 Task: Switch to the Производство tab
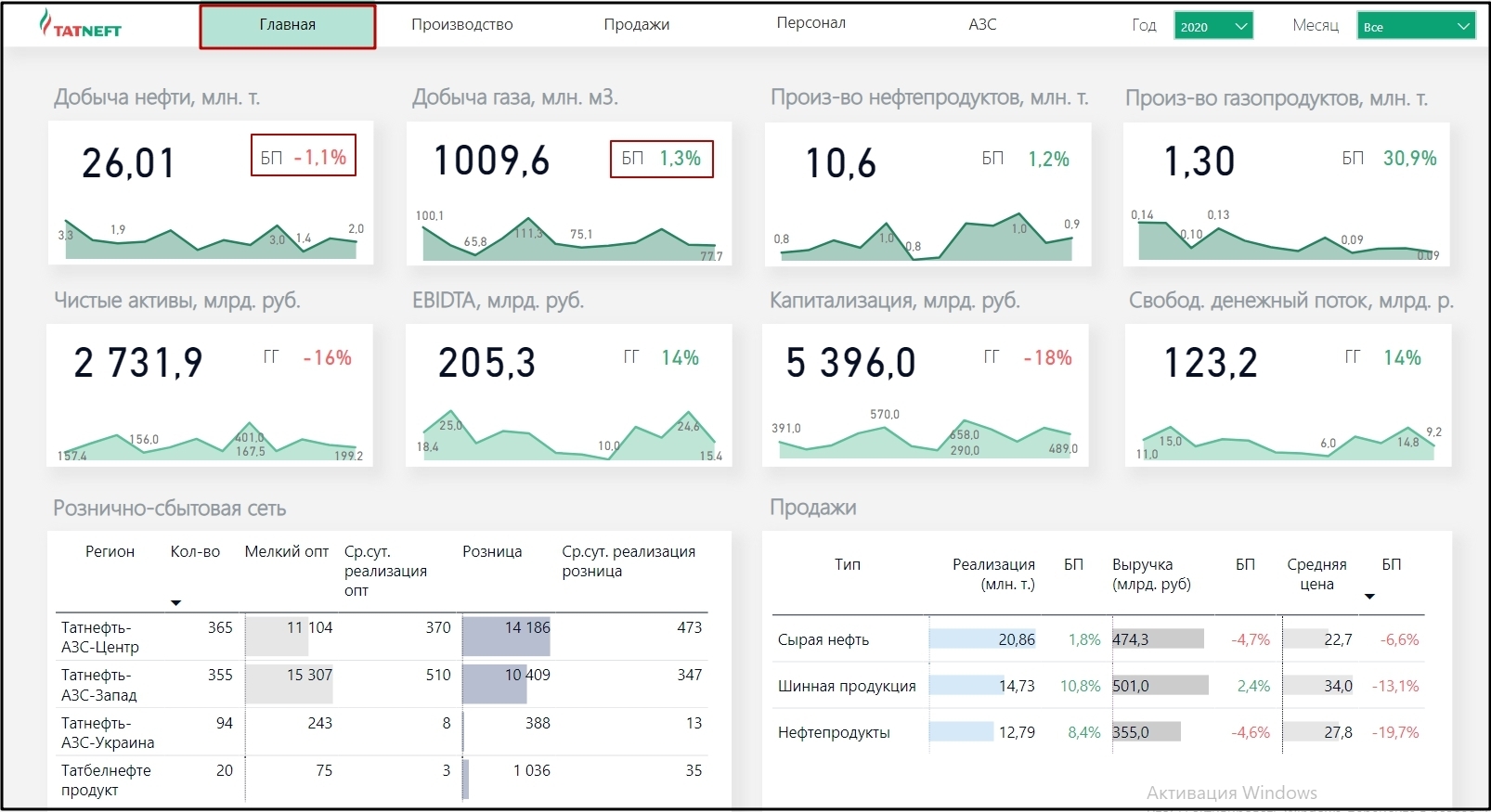(462, 24)
